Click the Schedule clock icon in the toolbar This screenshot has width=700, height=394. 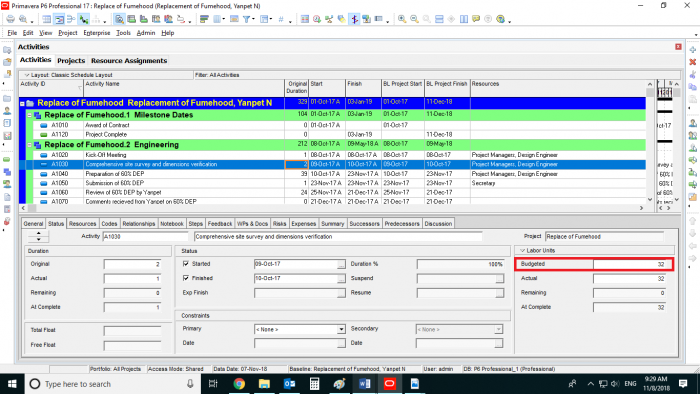317,19
